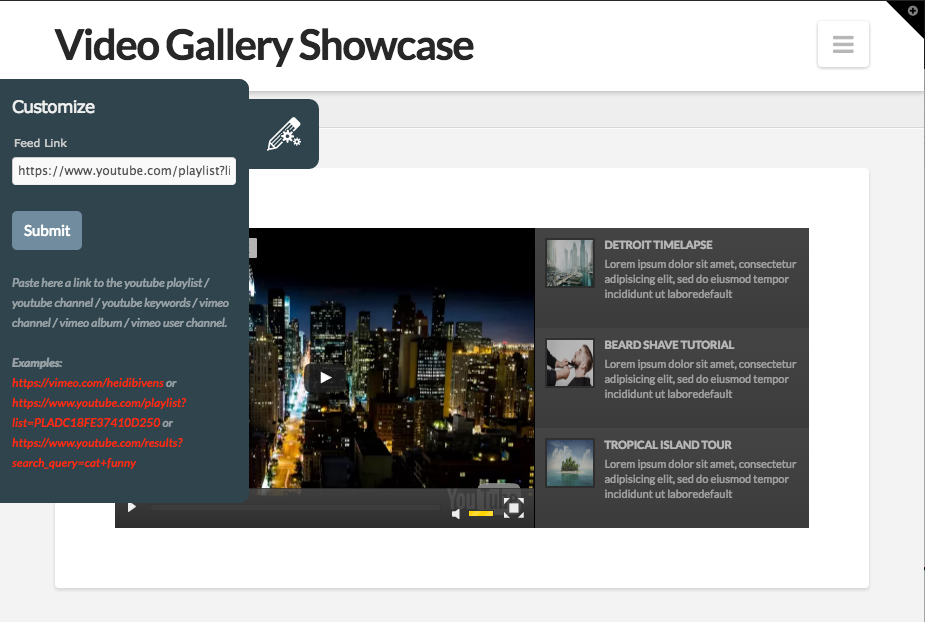925x622 pixels.
Task: Click the small play button in control bar
Action: point(131,508)
